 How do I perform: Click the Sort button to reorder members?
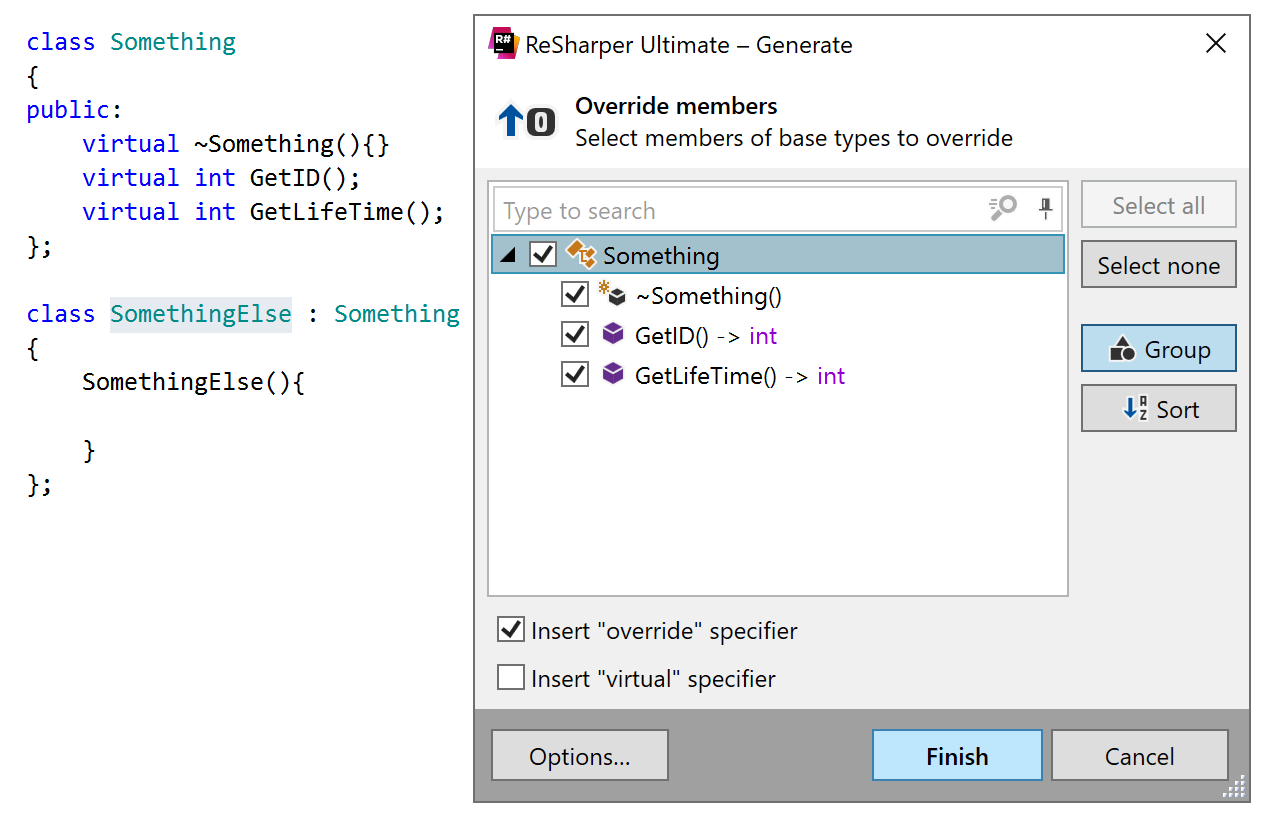point(1158,408)
